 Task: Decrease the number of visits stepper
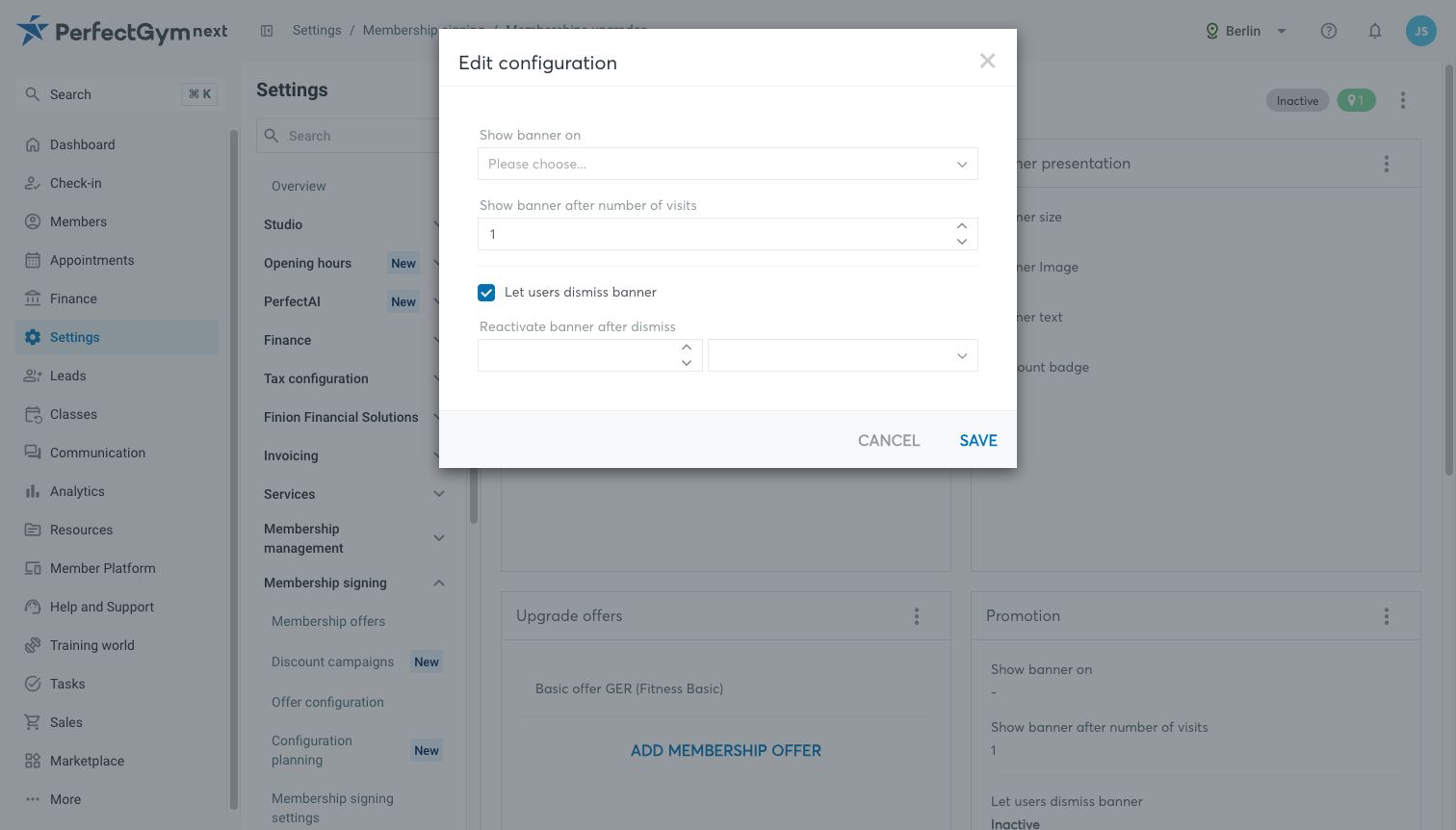(x=962, y=242)
